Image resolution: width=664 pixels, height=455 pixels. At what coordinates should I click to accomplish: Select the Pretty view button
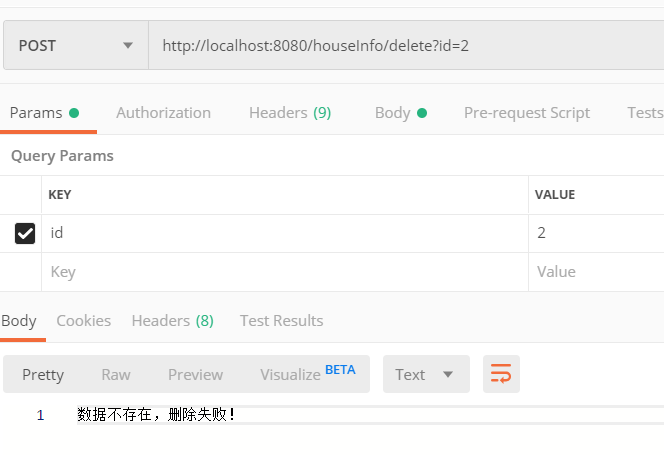[43, 375]
